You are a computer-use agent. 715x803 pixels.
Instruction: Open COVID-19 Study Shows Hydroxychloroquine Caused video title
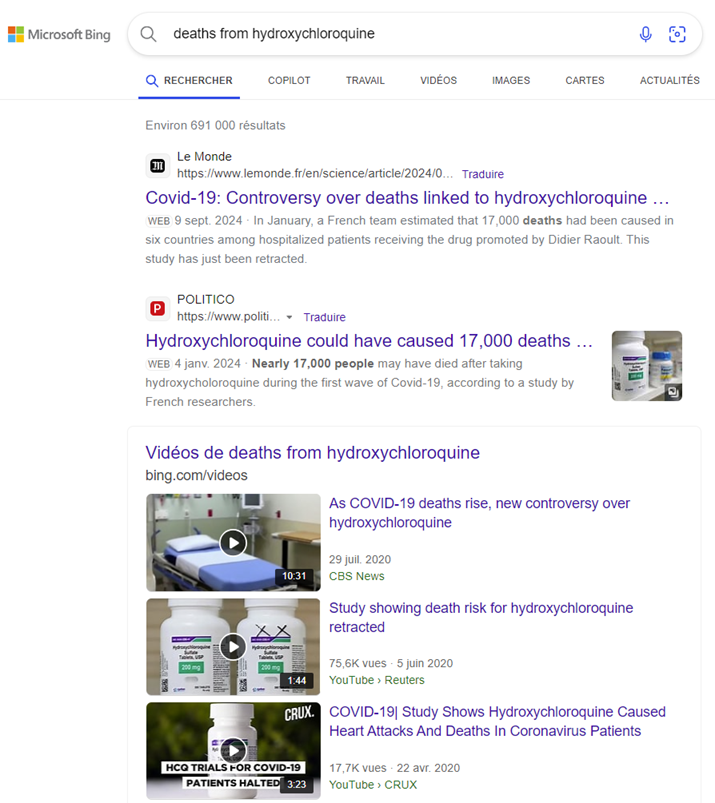coord(497,721)
